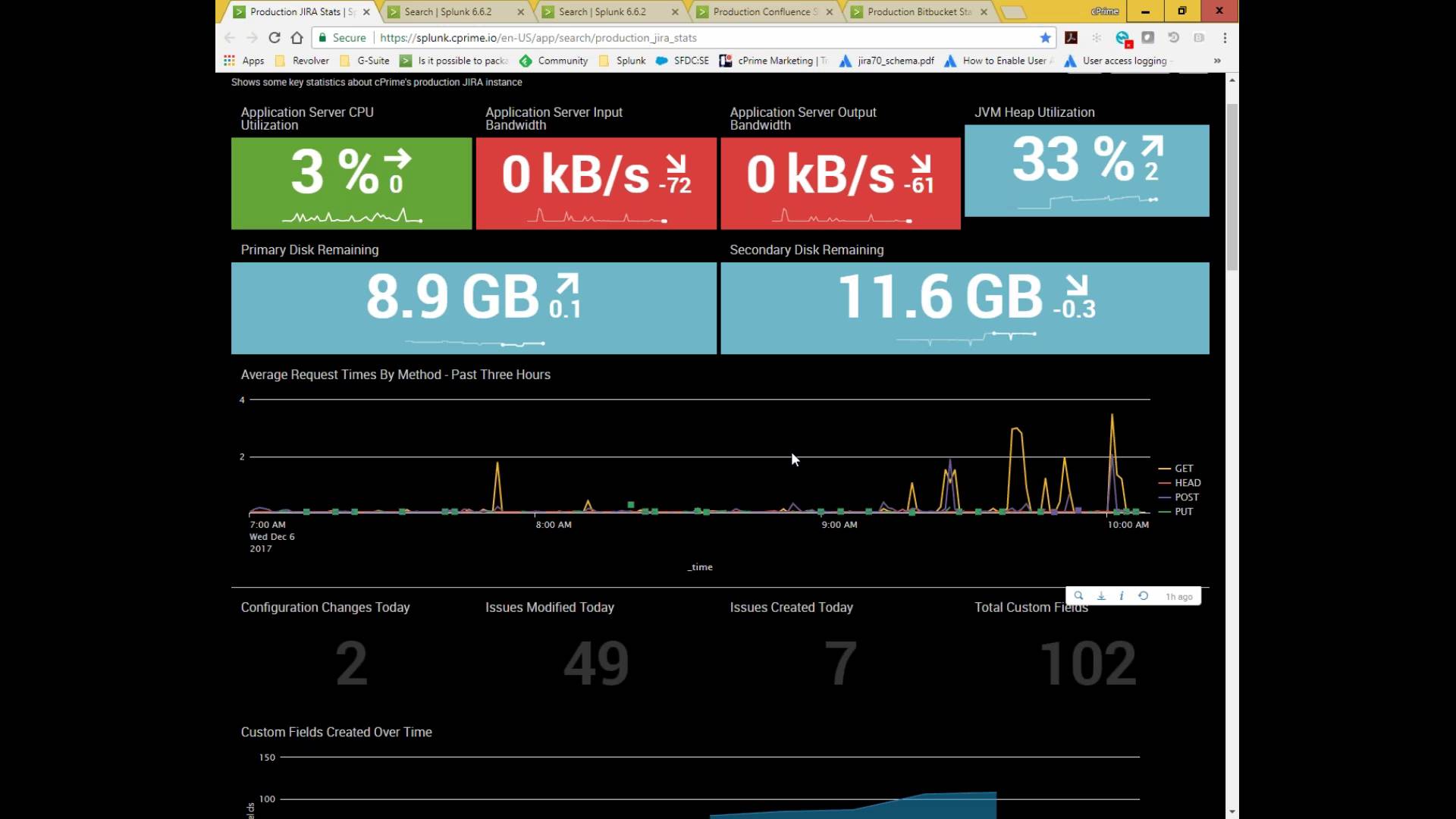The height and width of the screenshot is (819, 1456).
Task: Toggle the GET series in the legend
Action: (1183, 469)
